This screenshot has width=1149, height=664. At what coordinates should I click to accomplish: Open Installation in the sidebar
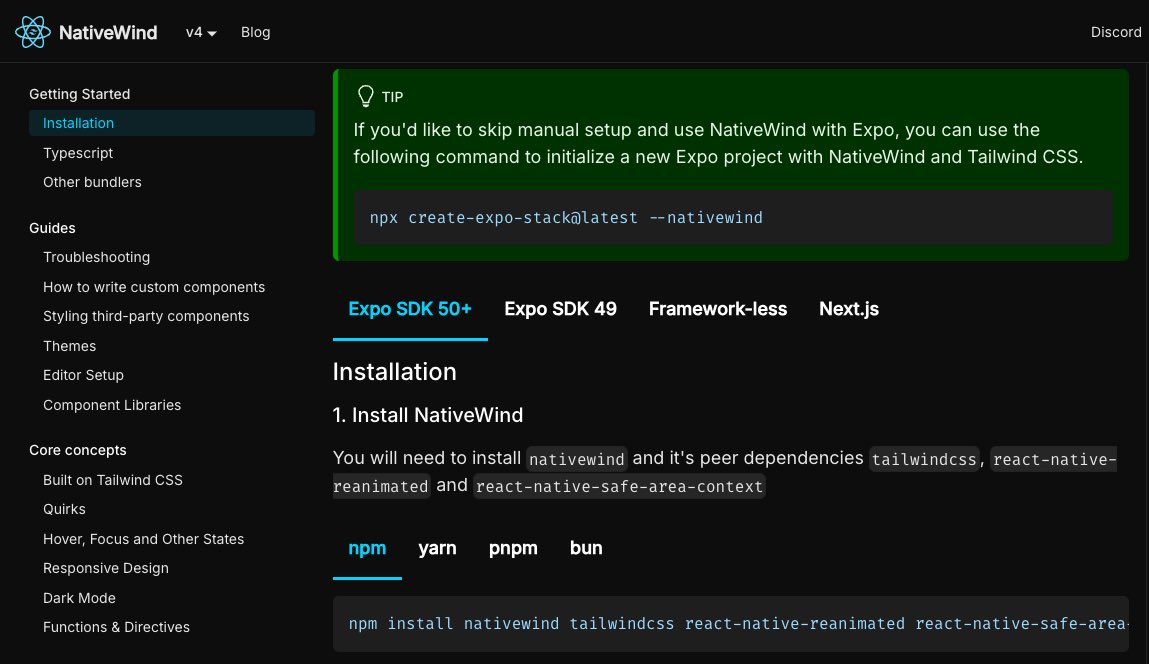click(x=171, y=123)
